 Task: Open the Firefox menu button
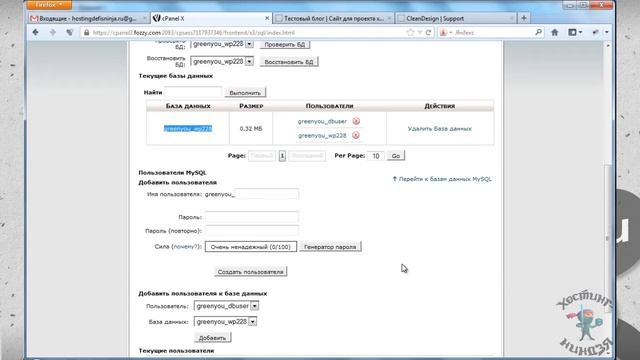click(49, 4)
